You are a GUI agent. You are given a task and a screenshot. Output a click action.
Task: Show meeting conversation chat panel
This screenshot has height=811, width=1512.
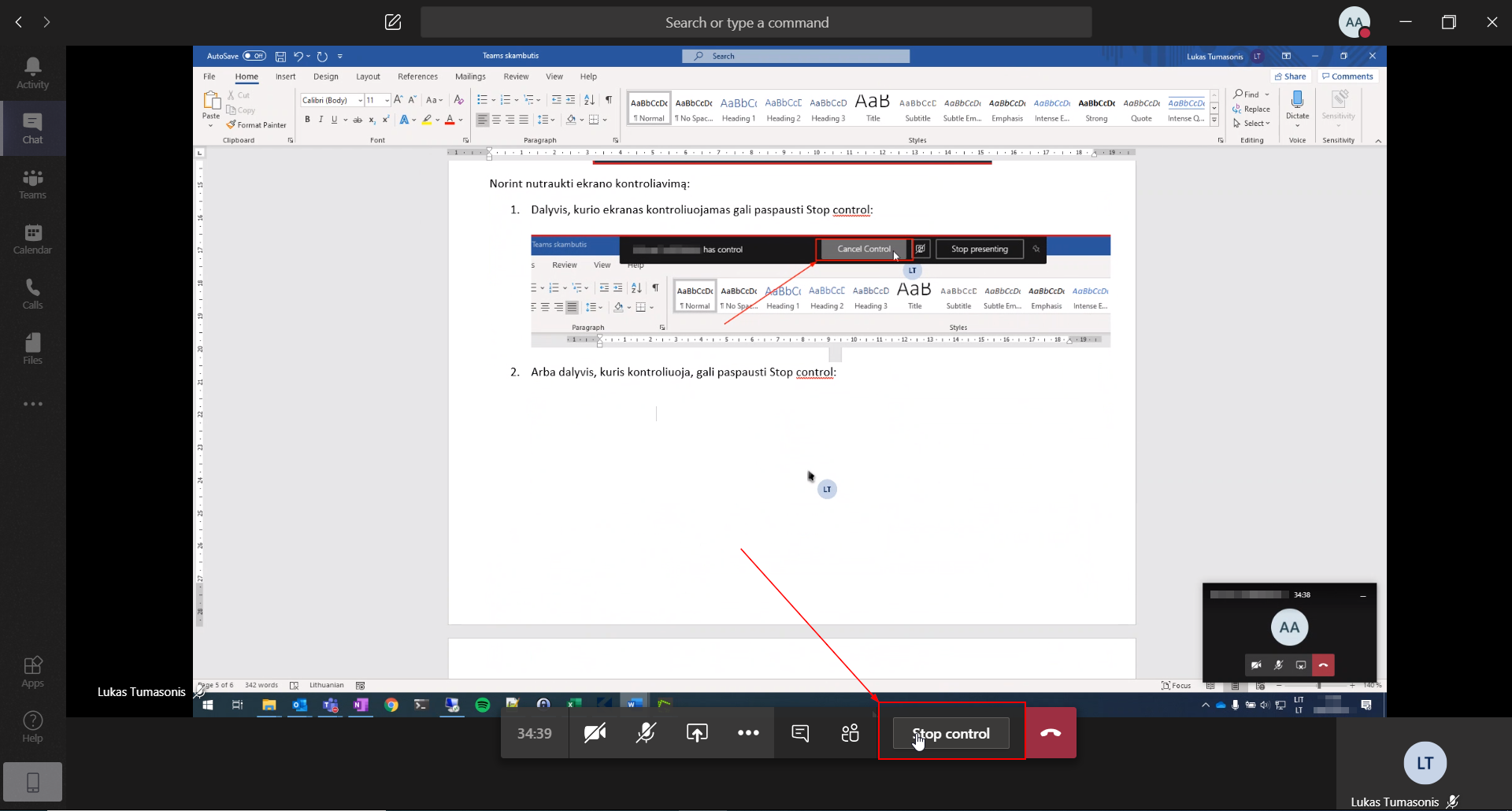(x=800, y=733)
